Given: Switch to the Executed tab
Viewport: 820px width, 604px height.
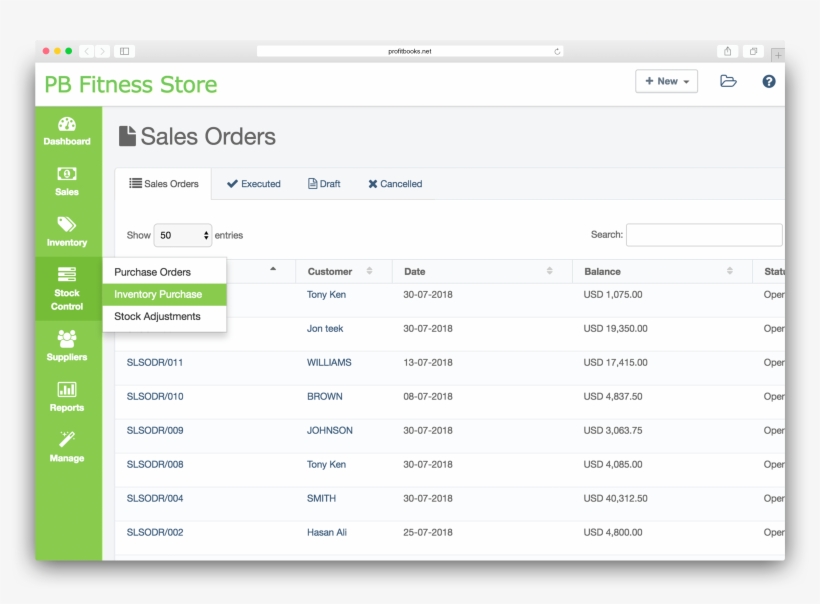Looking at the screenshot, I should tap(253, 184).
